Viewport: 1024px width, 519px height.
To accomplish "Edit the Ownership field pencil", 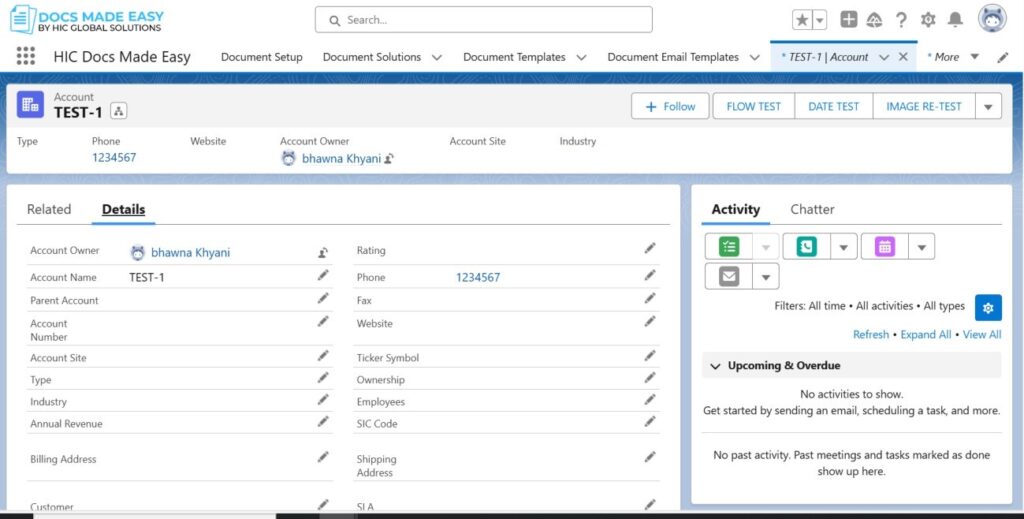I will [650, 377].
